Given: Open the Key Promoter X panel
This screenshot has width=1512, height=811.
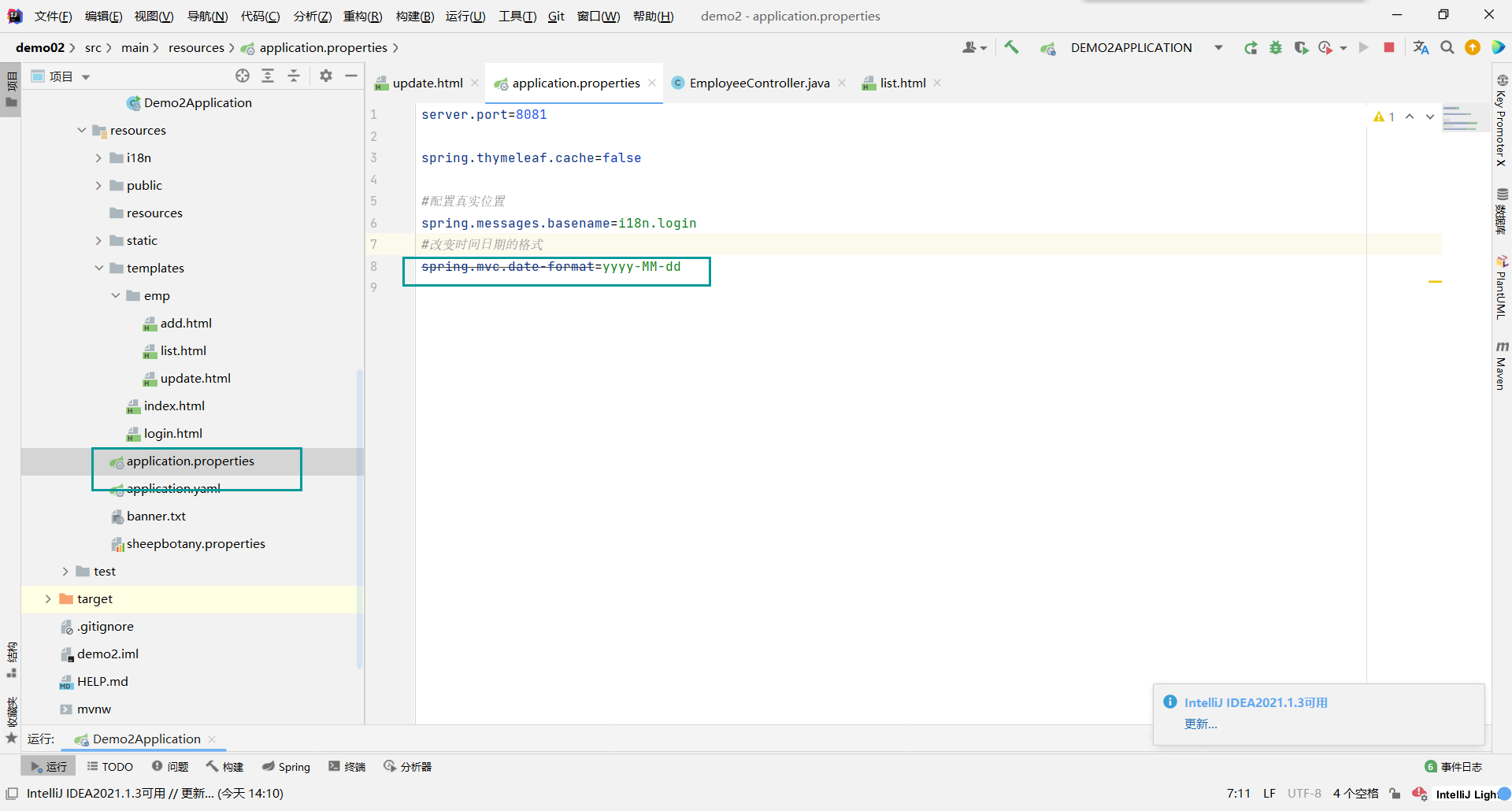Looking at the screenshot, I should pyautogui.click(x=1502, y=120).
